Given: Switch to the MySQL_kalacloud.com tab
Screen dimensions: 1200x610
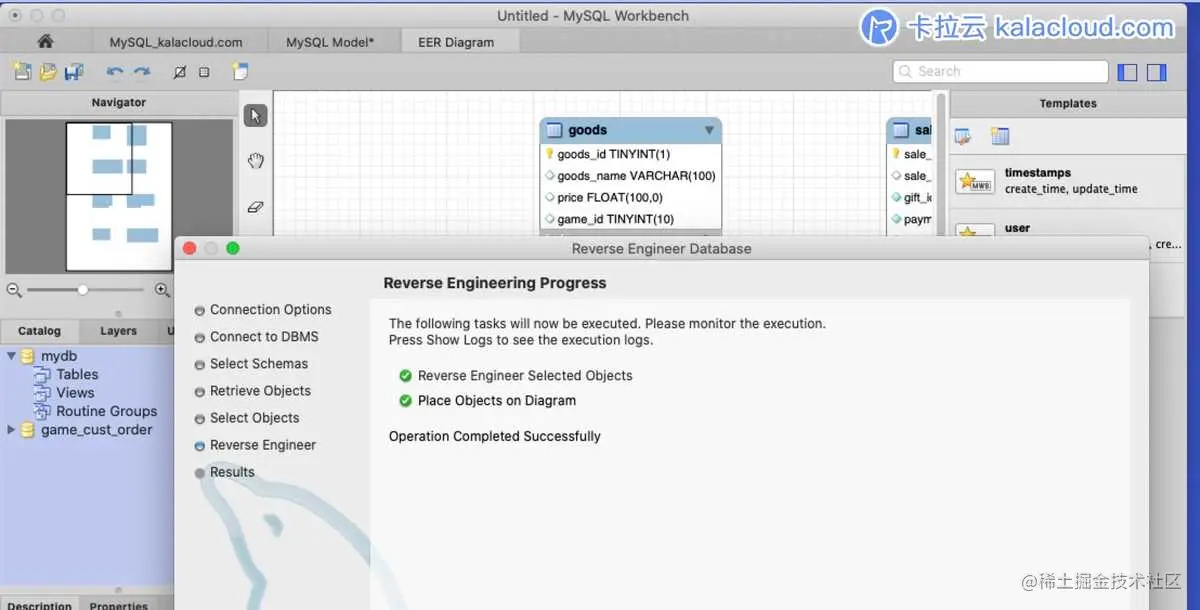Looking at the screenshot, I should (x=176, y=42).
